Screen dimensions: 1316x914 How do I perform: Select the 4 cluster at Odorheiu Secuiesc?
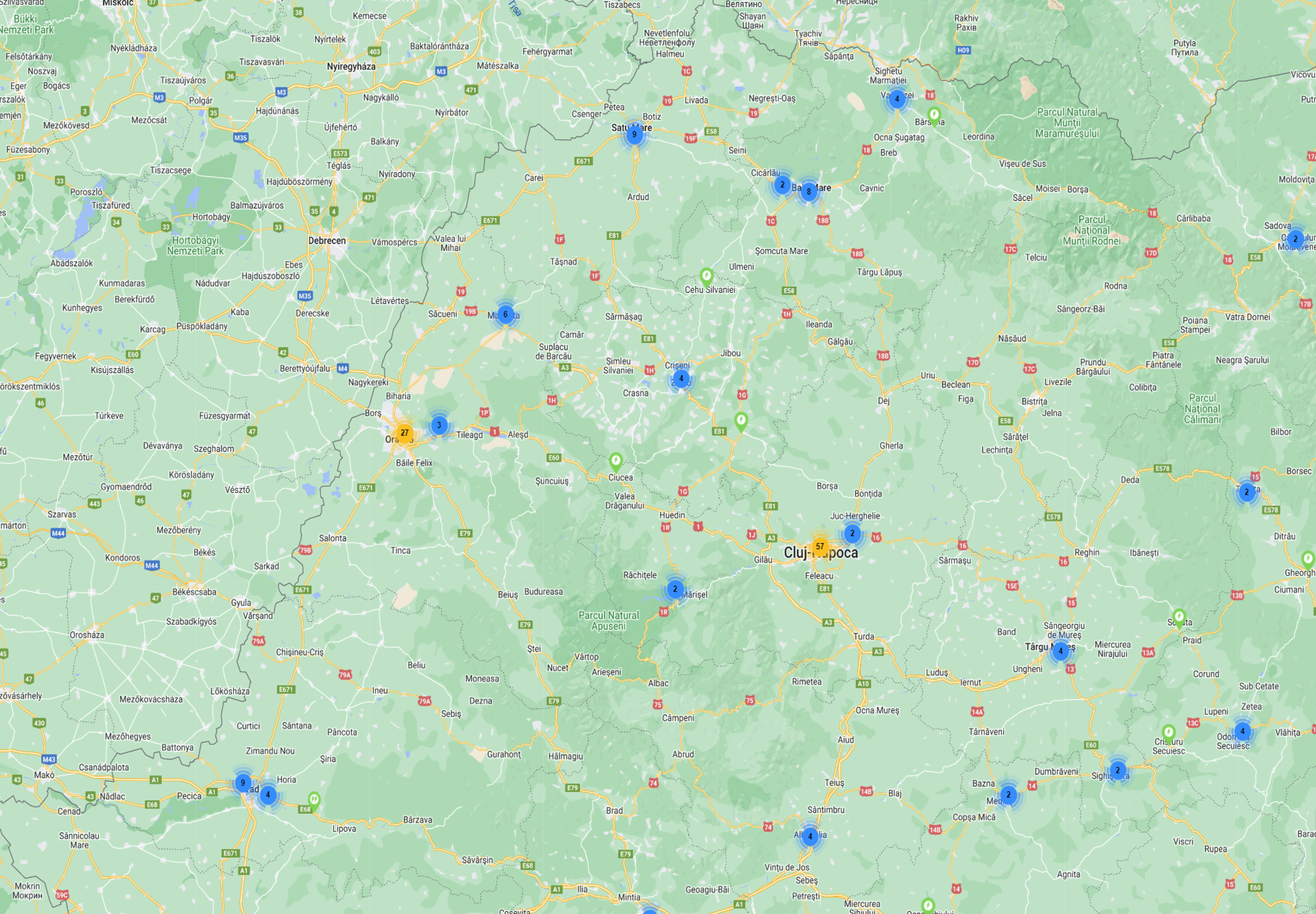[x=1242, y=731]
